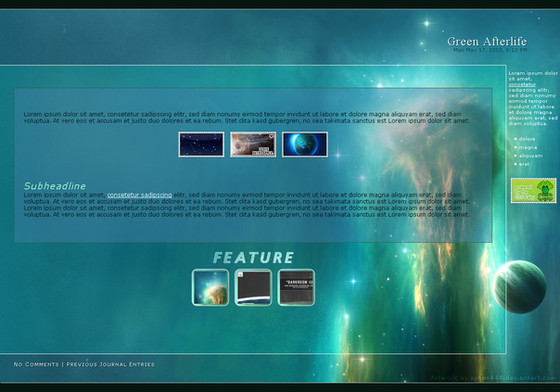Click the consetetur link in sidebar

pyautogui.click(x=522, y=85)
